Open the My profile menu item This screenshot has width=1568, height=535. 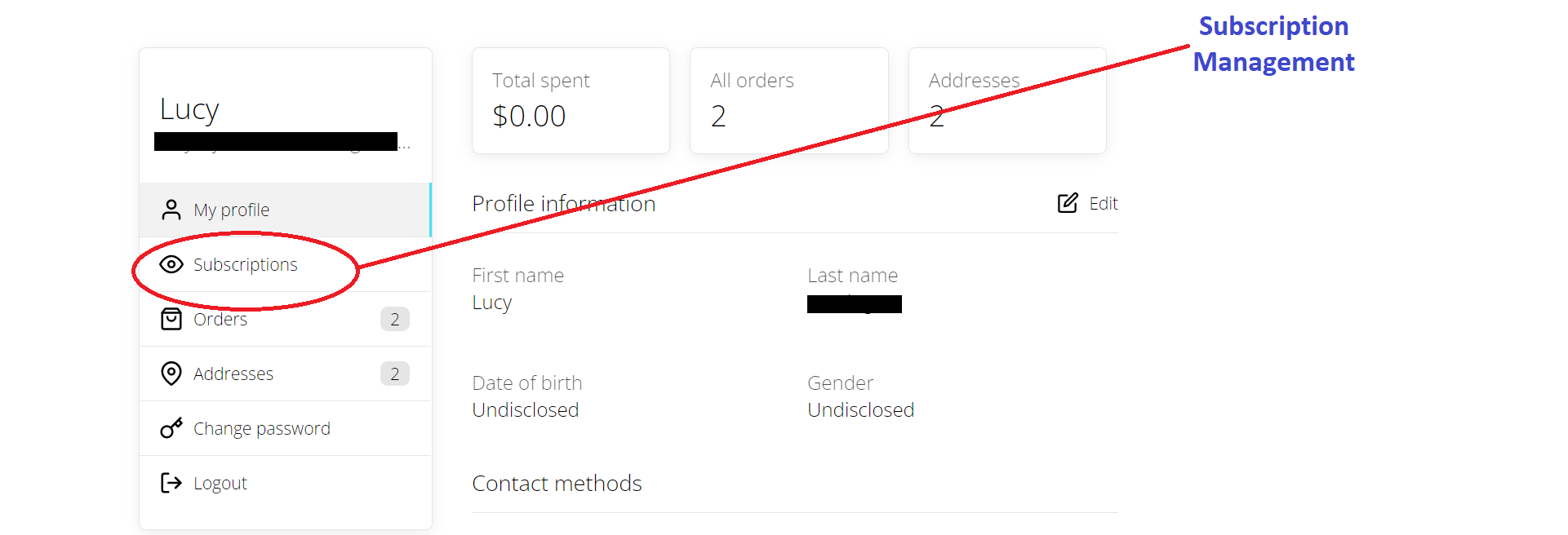coord(285,210)
